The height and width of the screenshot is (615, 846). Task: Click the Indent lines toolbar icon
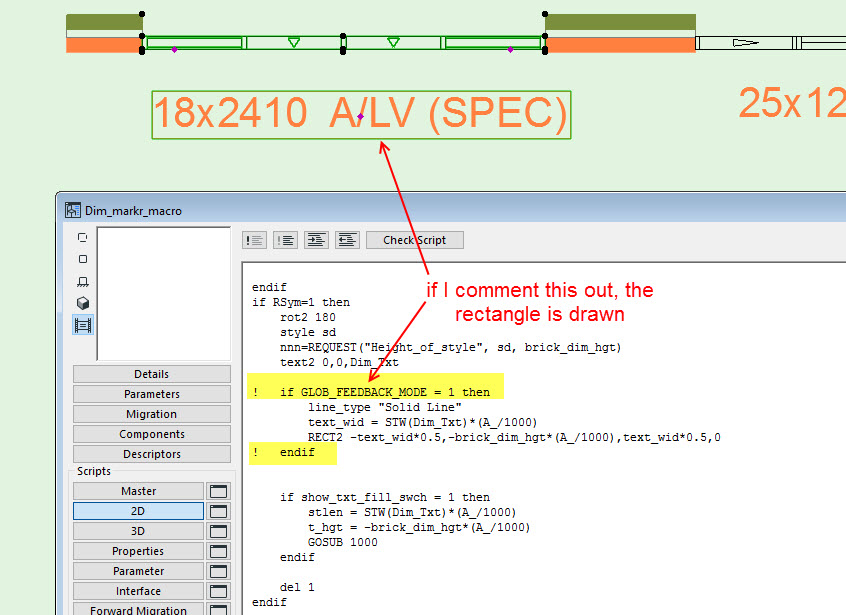[x=317, y=240]
